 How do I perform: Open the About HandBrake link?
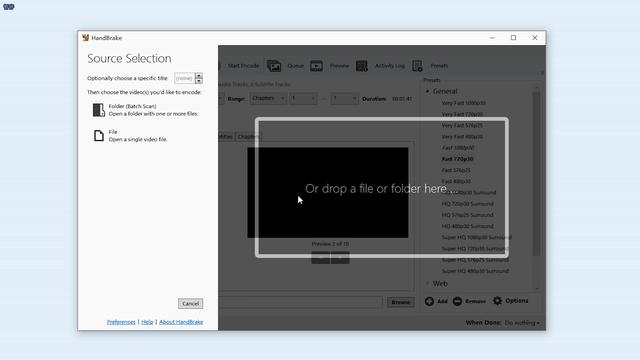click(x=181, y=322)
